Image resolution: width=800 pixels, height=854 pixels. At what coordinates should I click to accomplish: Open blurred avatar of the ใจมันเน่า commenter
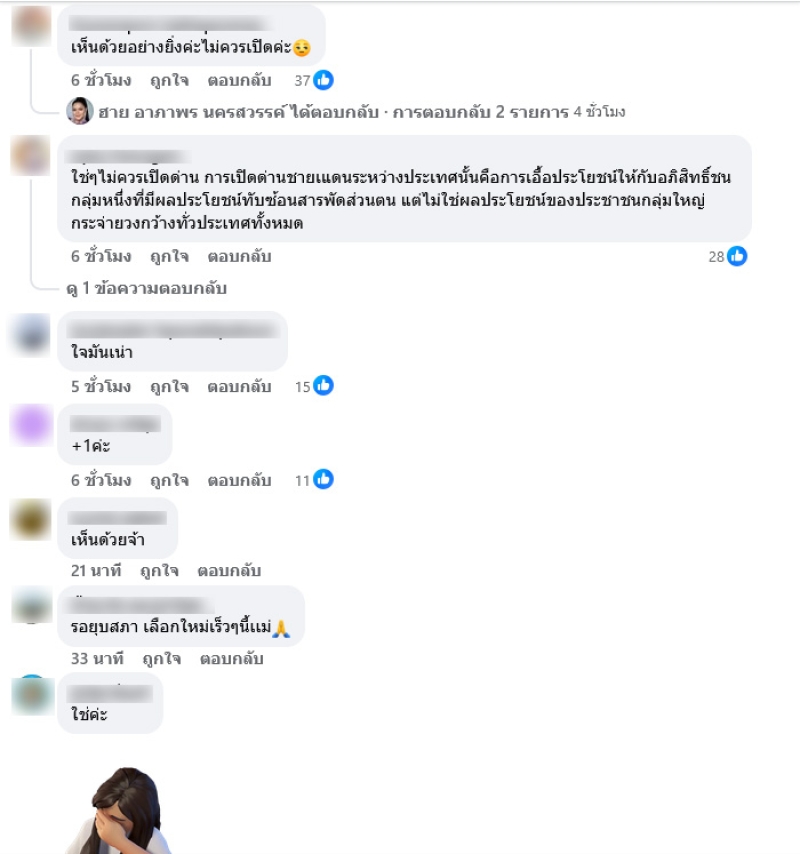[x=31, y=334]
